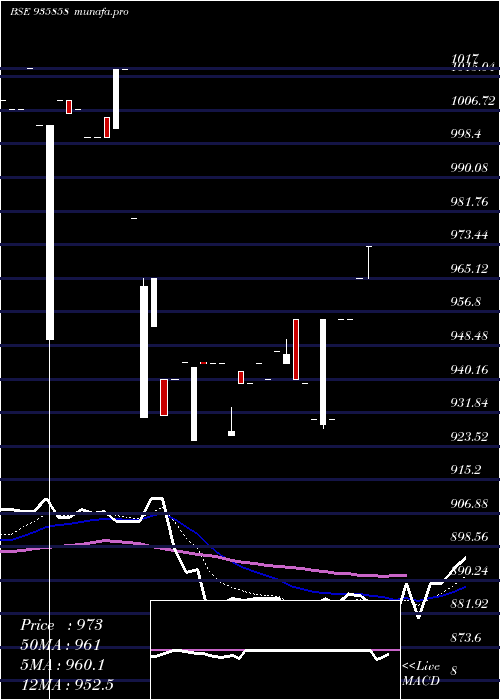Image resolution: width=500 pixels, height=700 pixels.
Task: Click the 50MA : 961 readout
Action: [60, 645]
